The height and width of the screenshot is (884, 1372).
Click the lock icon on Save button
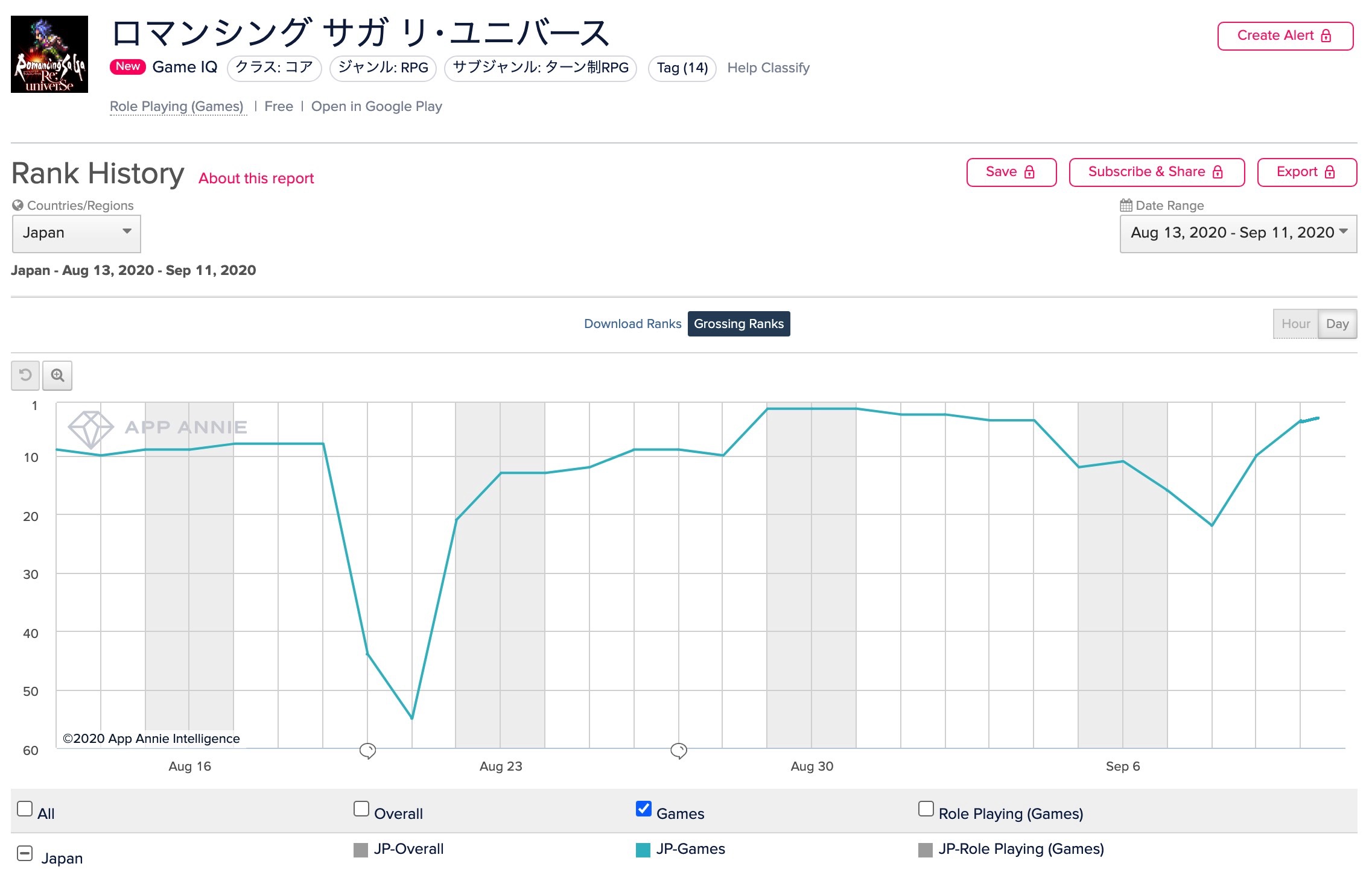[1029, 172]
